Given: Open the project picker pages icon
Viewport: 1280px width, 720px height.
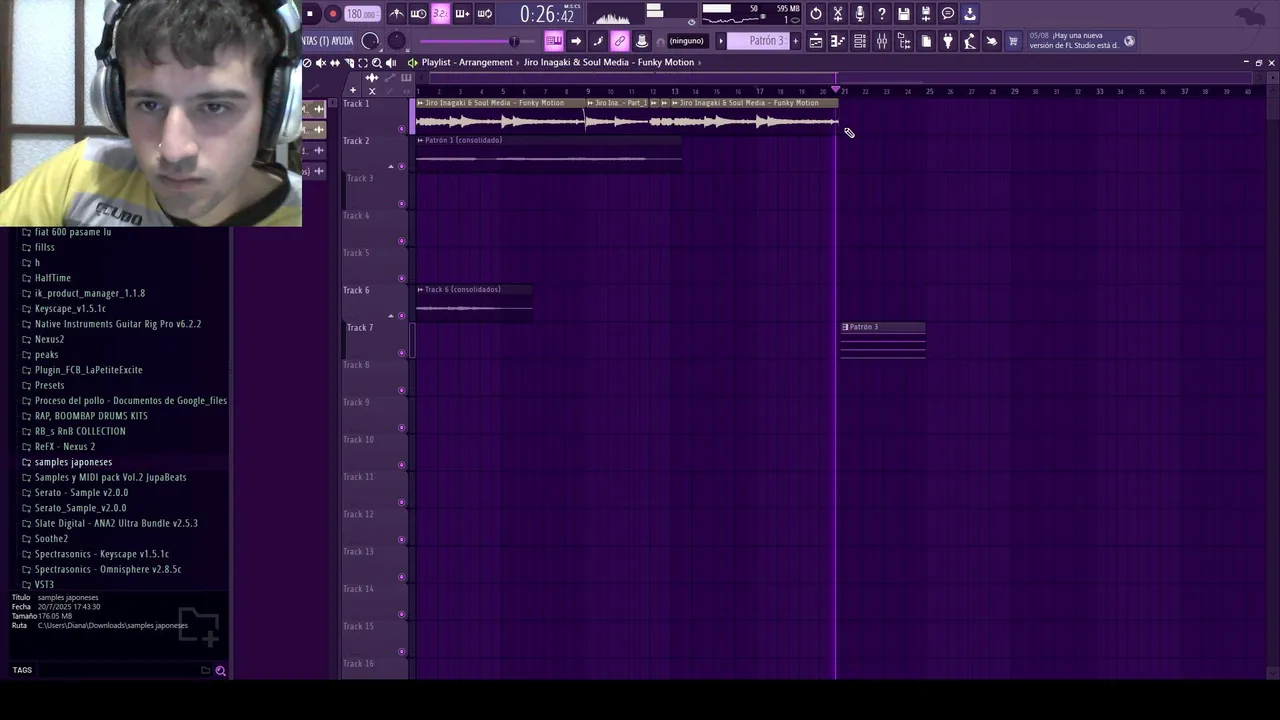Looking at the screenshot, I should click(x=926, y=41).
